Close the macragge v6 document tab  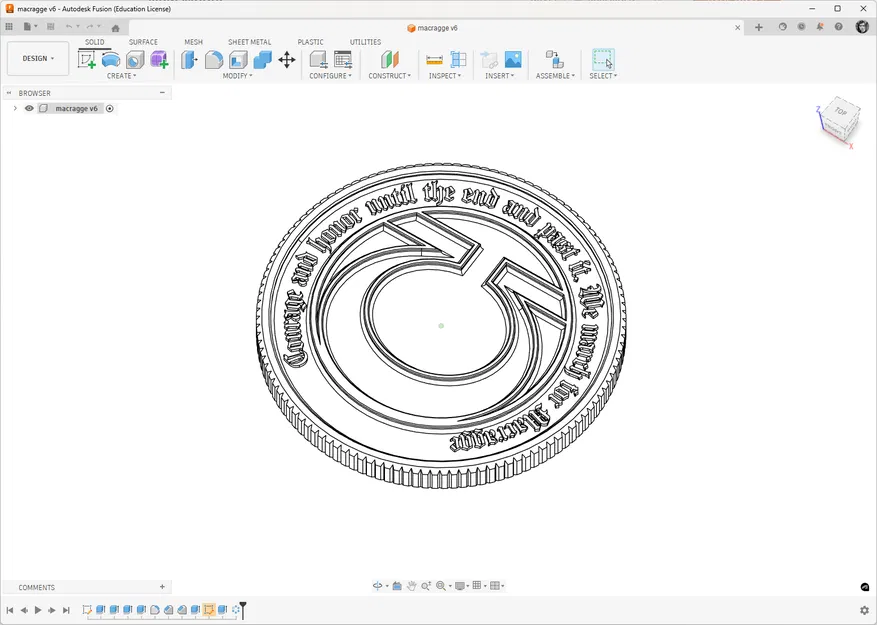(x=738, y=27)
